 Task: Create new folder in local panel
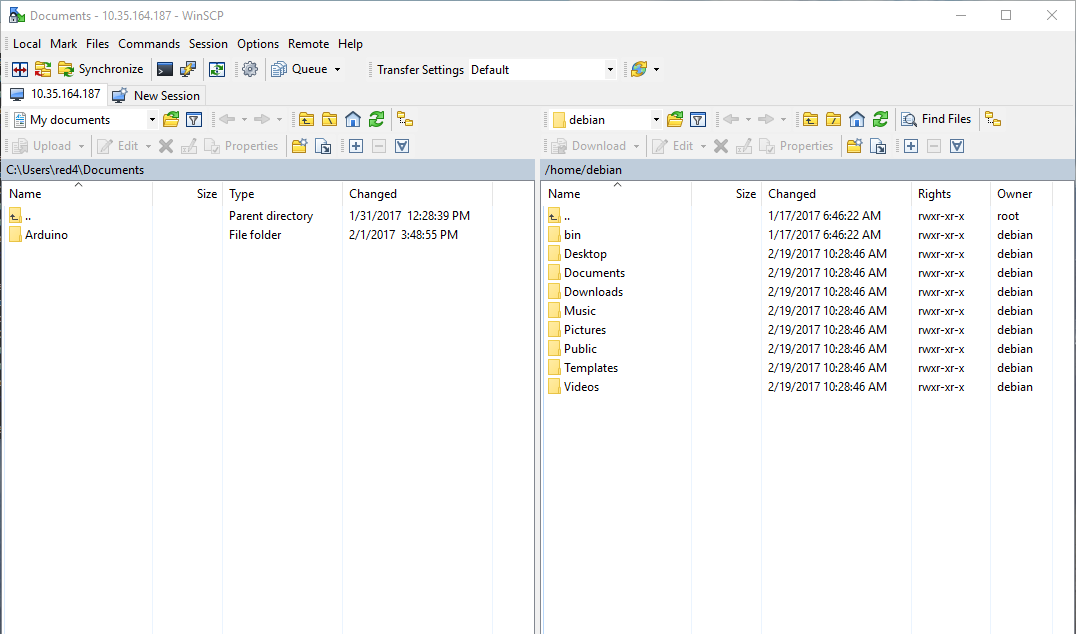pyautogui.click(x=299, y=146)
